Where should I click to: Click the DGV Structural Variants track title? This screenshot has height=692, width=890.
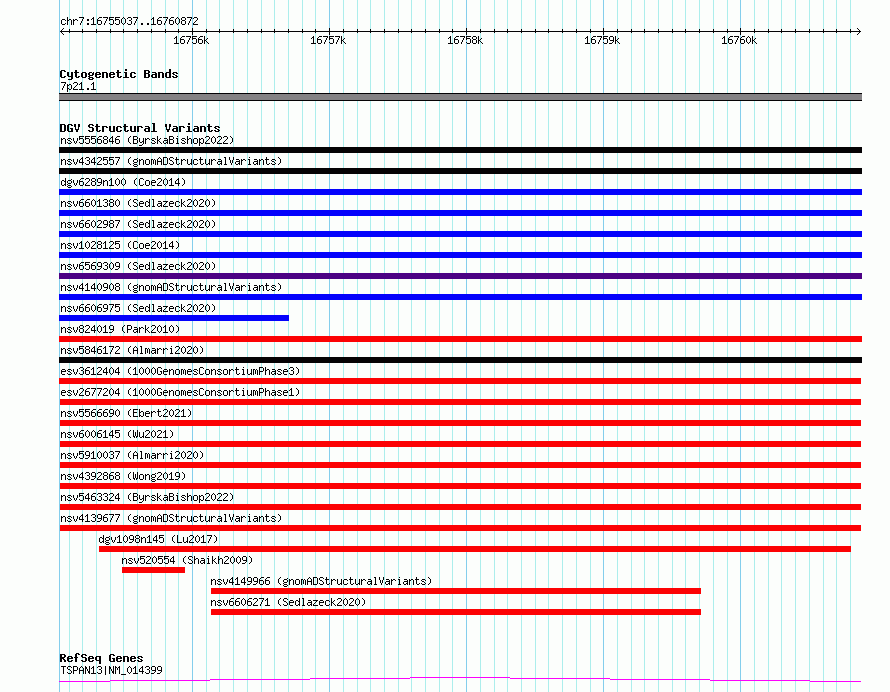[140, 128]
